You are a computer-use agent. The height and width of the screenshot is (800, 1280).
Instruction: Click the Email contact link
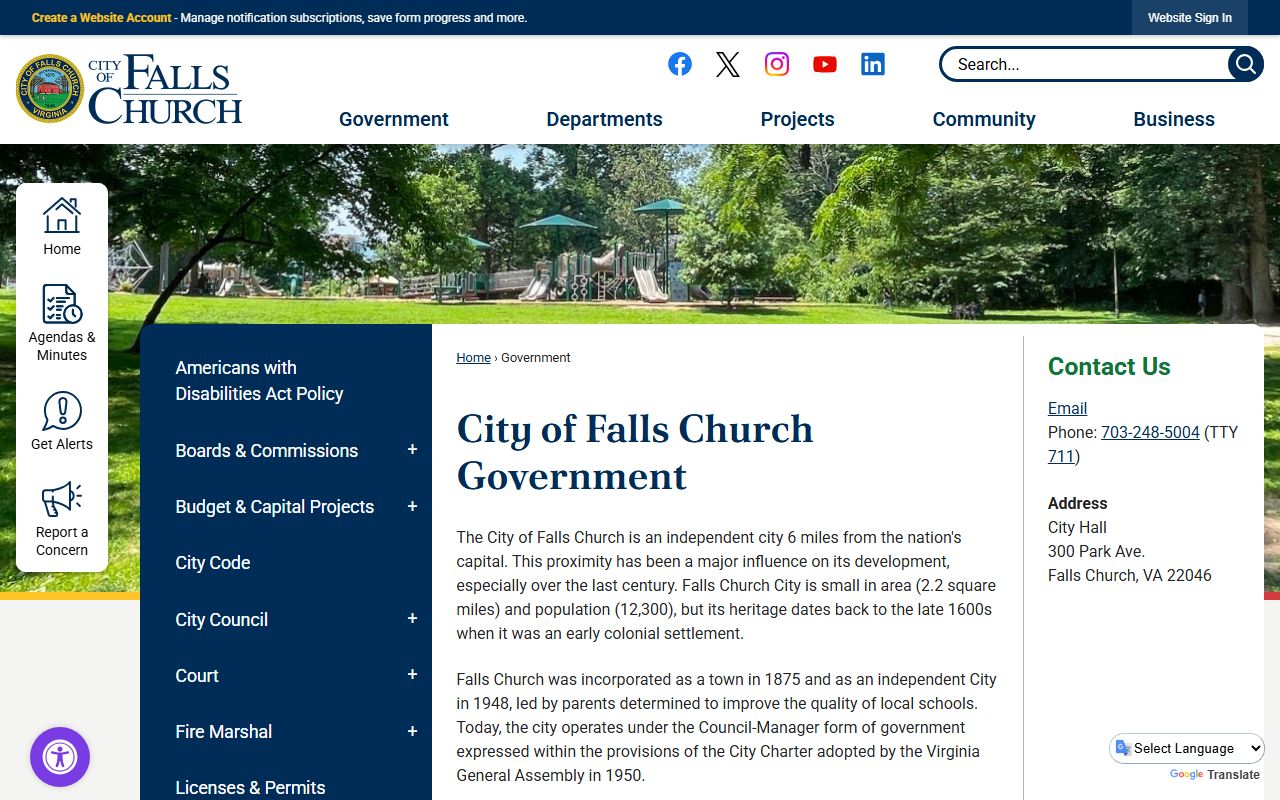tap(1067, 408)
